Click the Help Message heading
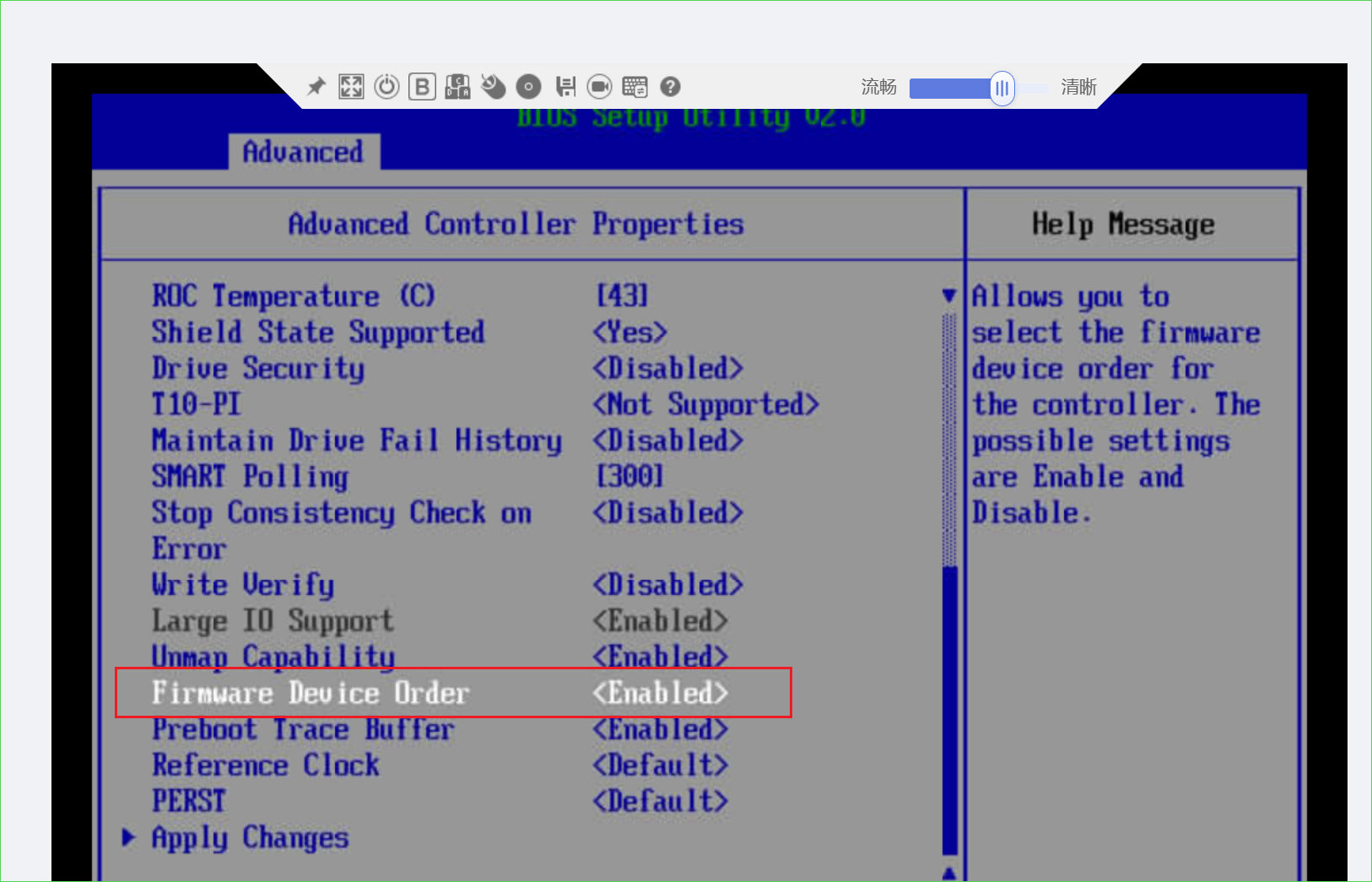This screenshot has height=882, width=1372. pos(1123,225)
